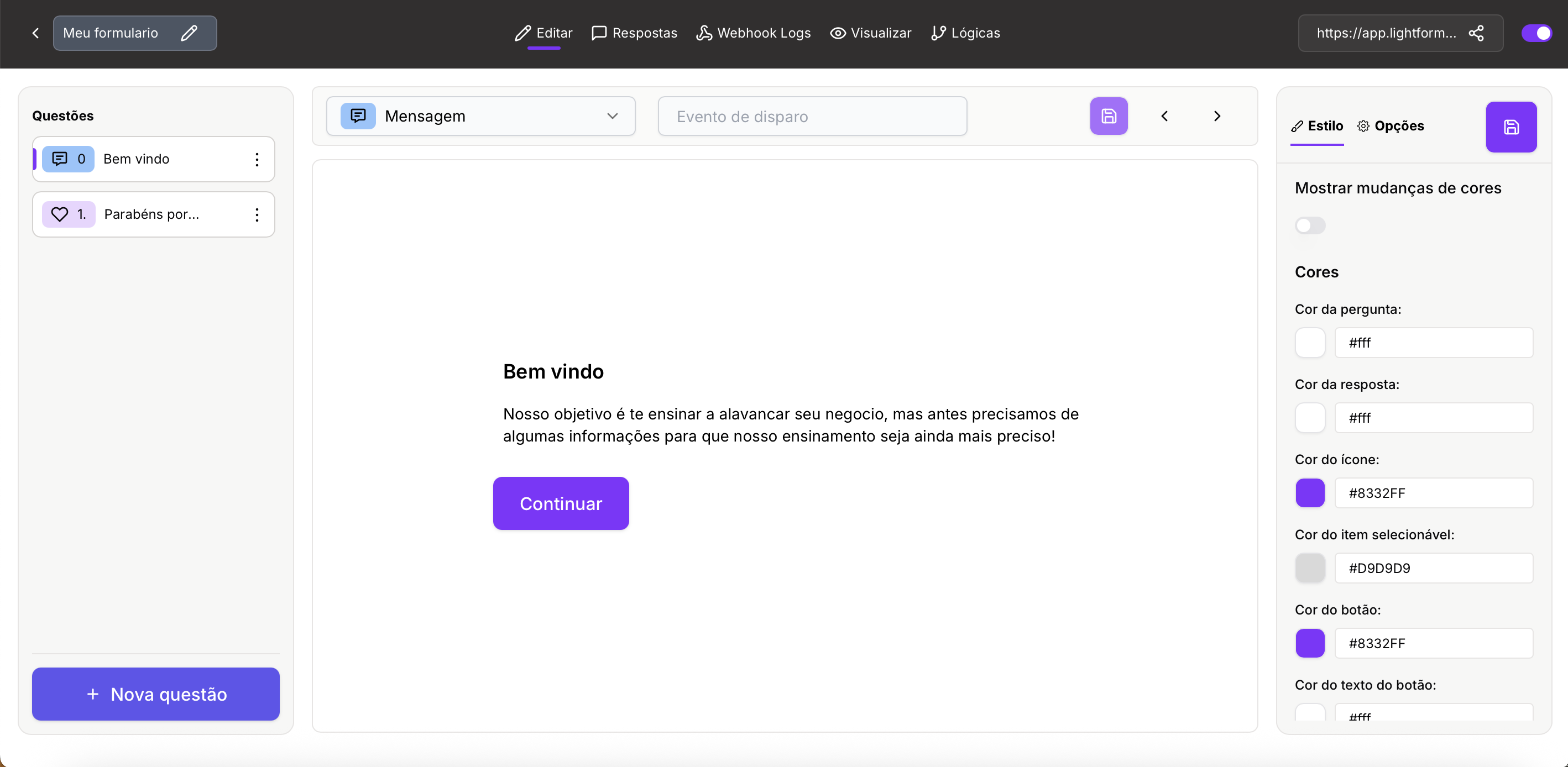The width and height of the screenshot is (1568, 767).
Task: Save question with toolbar floppy disk icon
Action: point(1109,116)
